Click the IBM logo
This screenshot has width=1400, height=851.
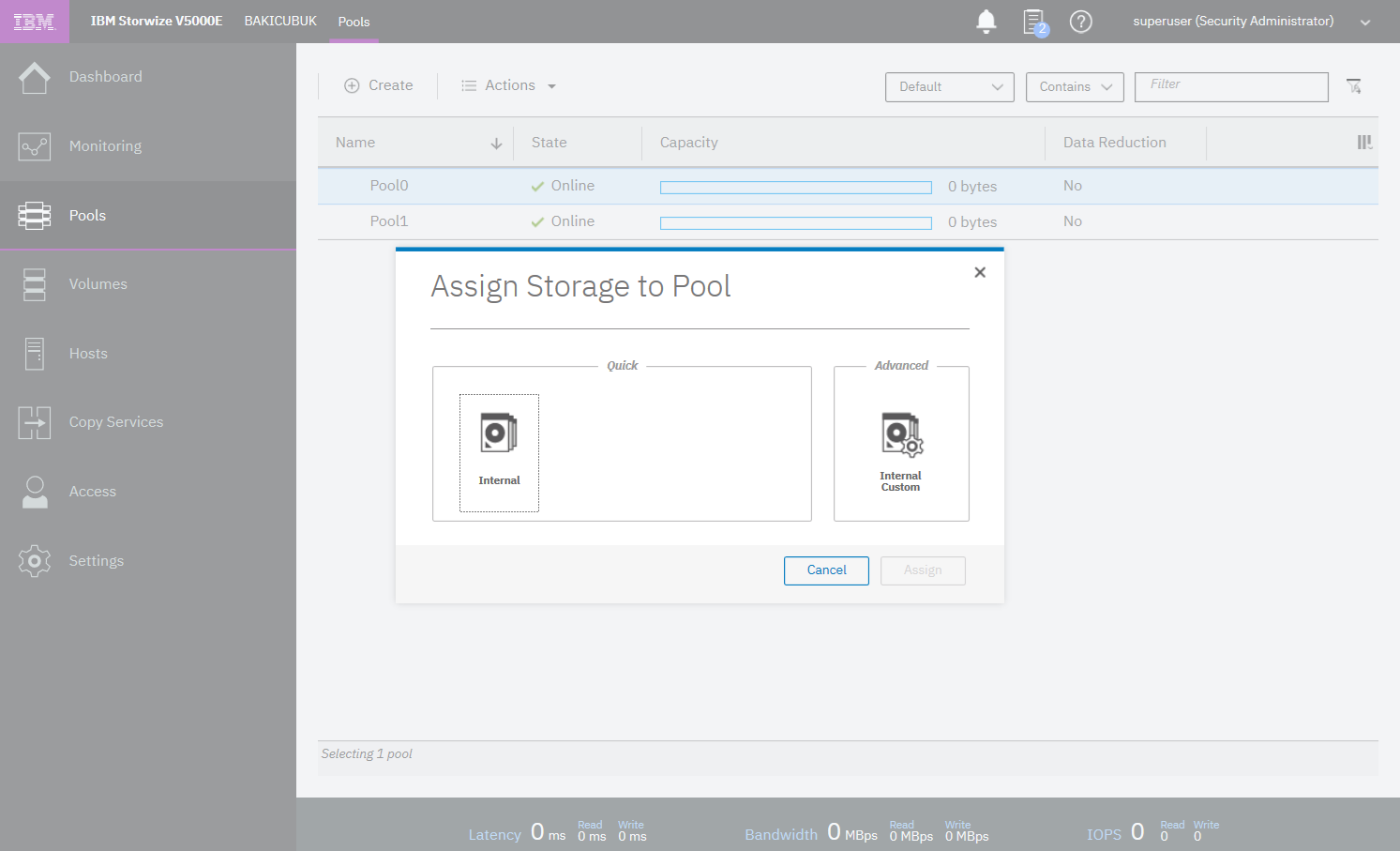click(34, 22)
